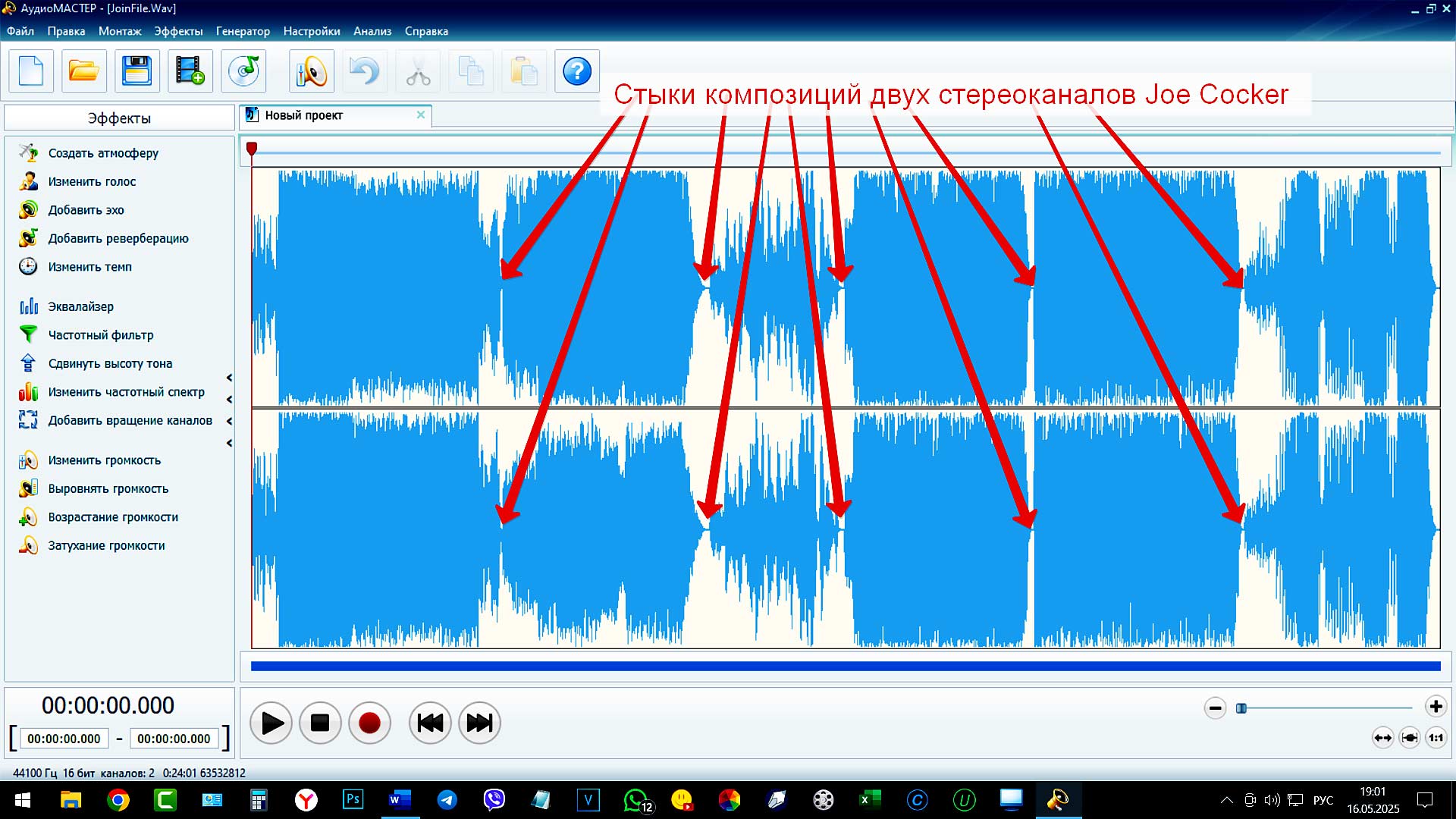
Task: Click the Cut scissors icon
Action: [x=418, y=71]
